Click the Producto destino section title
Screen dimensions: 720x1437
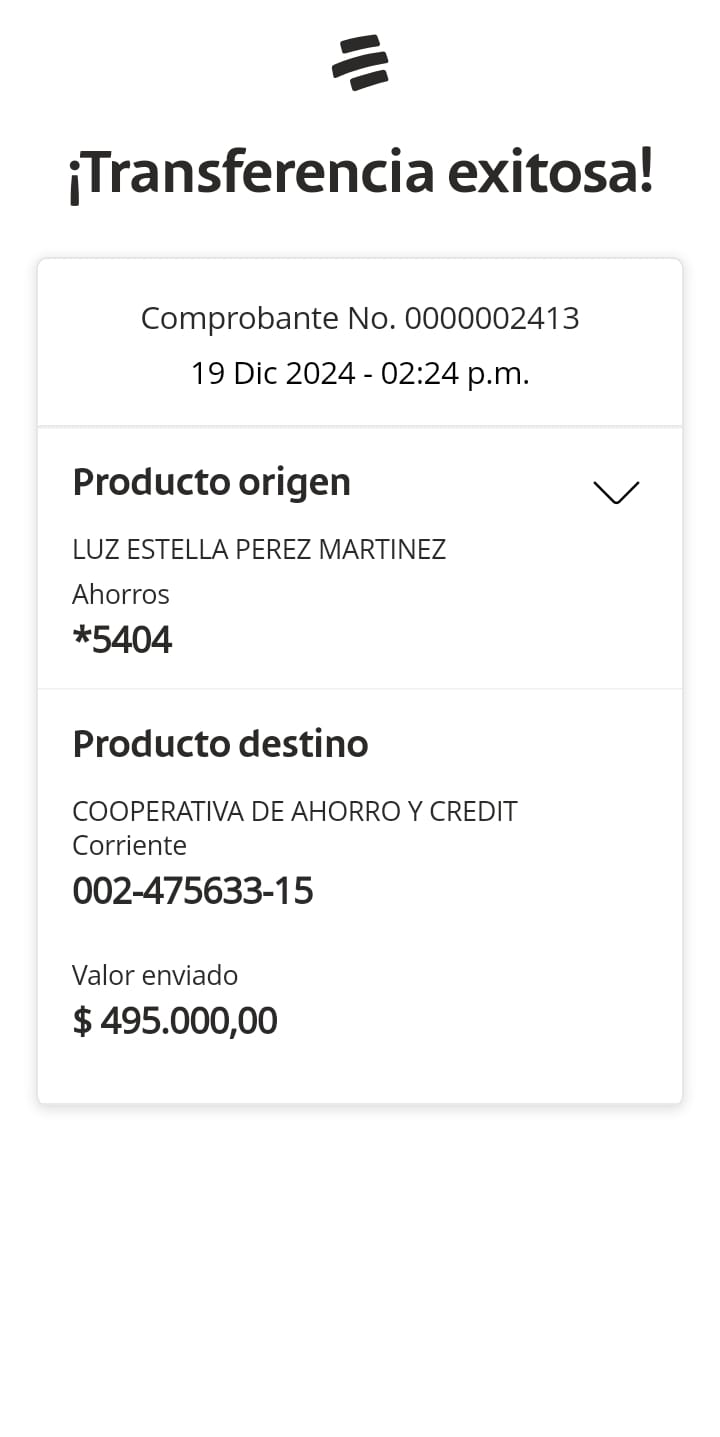coord(220,744)
